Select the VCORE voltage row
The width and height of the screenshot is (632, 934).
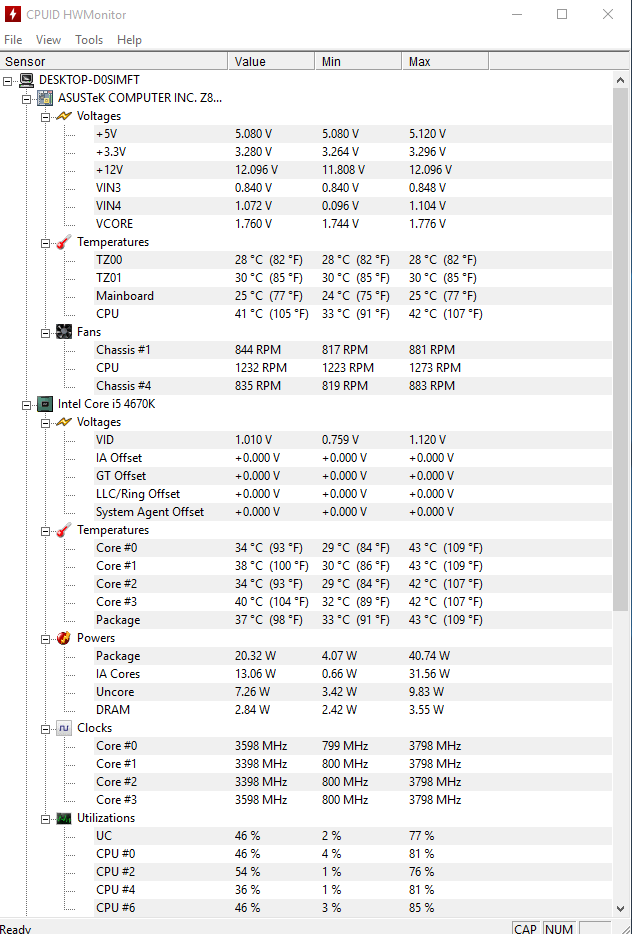pos(114,224)
